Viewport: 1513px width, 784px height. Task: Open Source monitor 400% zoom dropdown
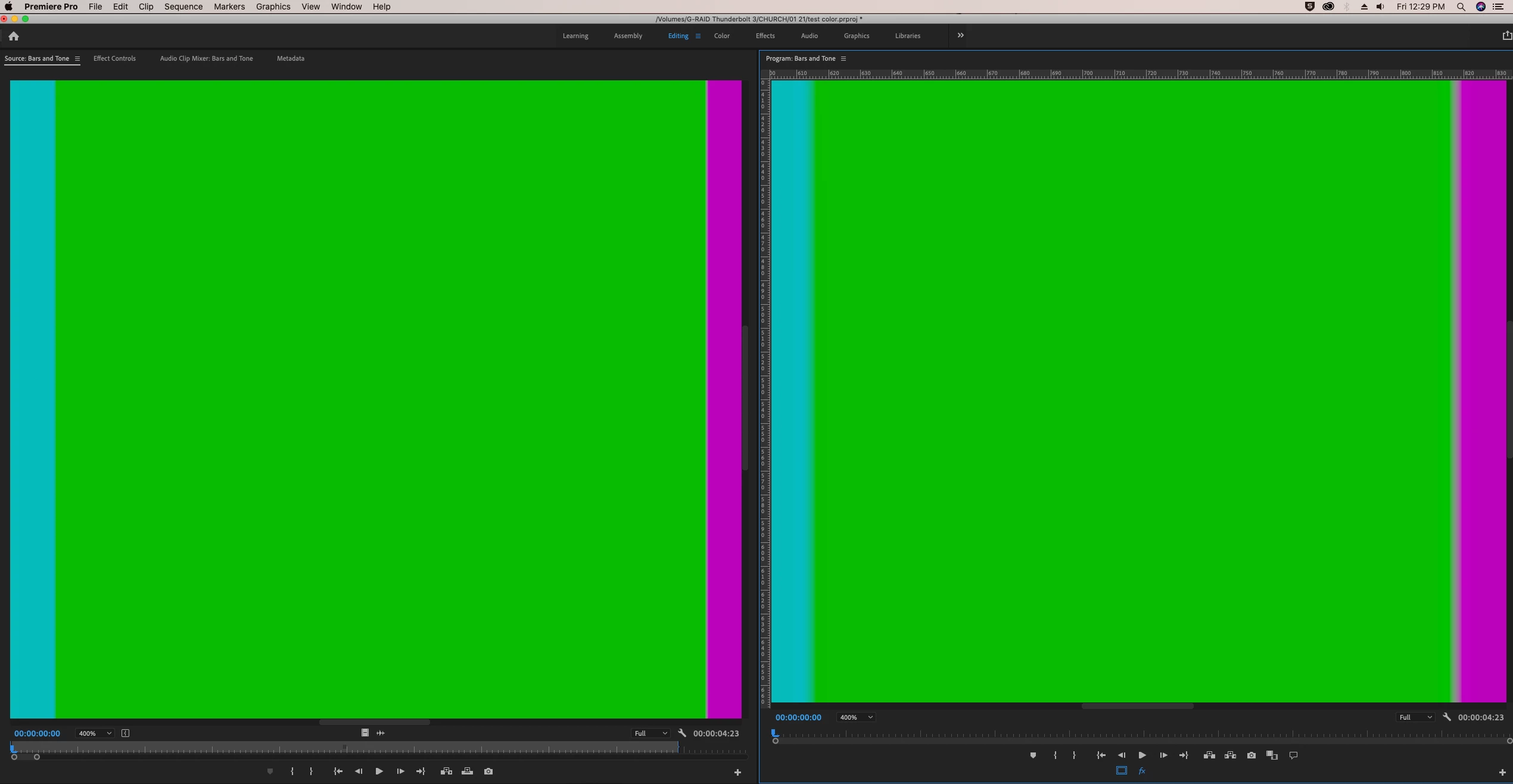pos(94,733)
